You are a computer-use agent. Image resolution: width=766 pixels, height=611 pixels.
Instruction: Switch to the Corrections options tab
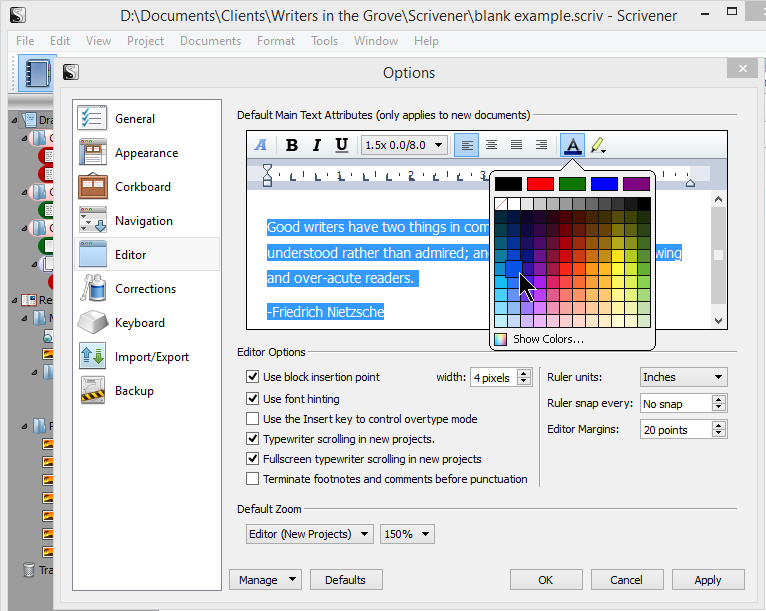[146, 289]
